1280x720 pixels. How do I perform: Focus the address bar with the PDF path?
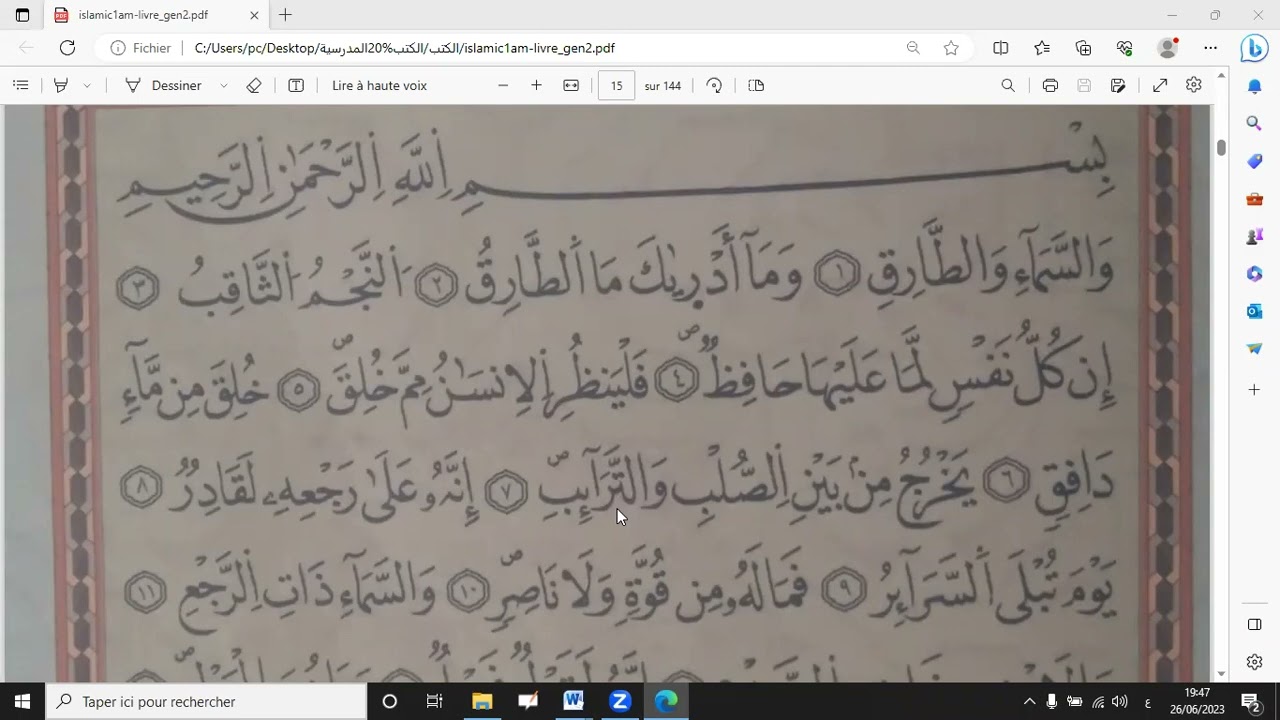tap(404, 48)
